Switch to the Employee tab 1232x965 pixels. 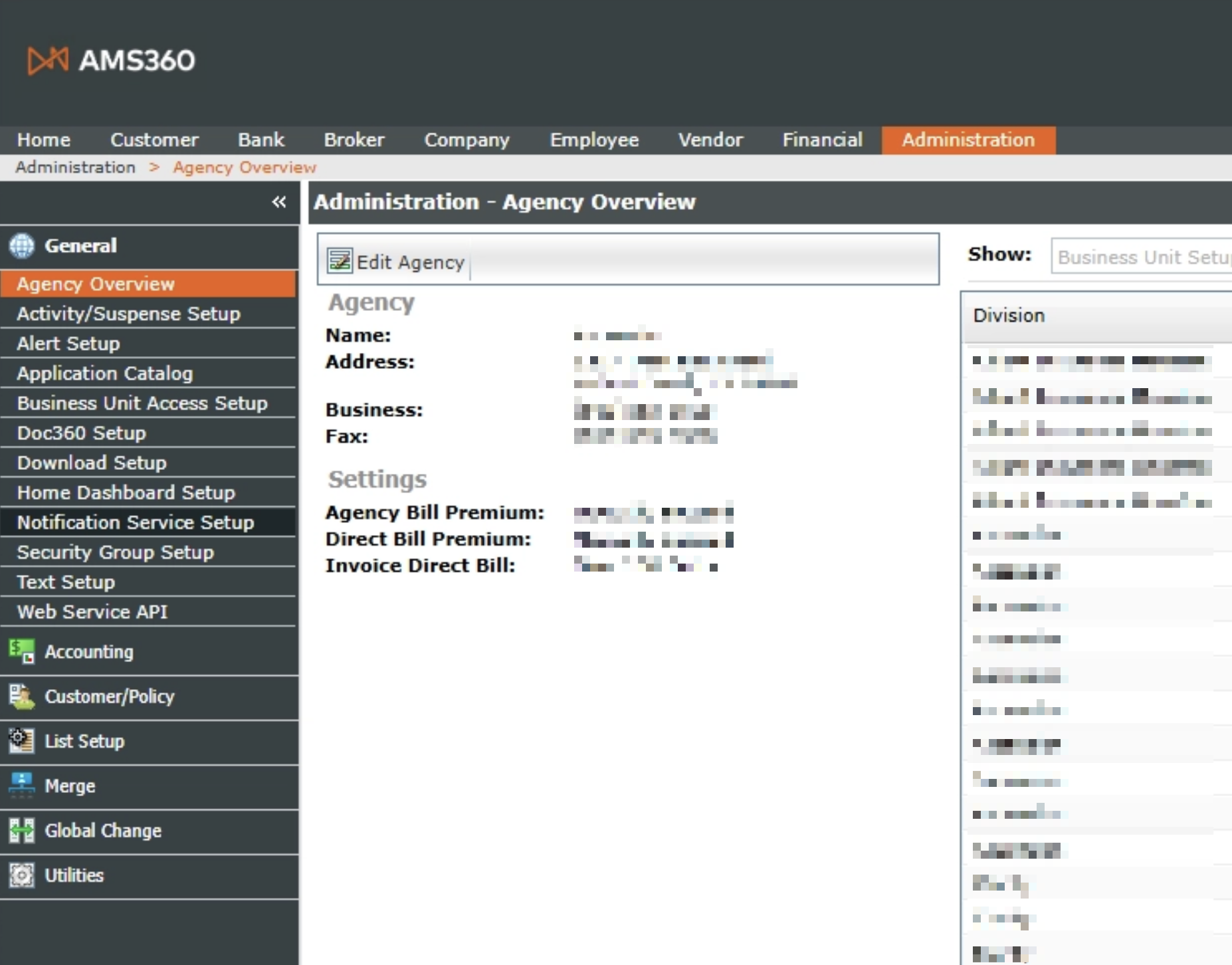[594, 140]
